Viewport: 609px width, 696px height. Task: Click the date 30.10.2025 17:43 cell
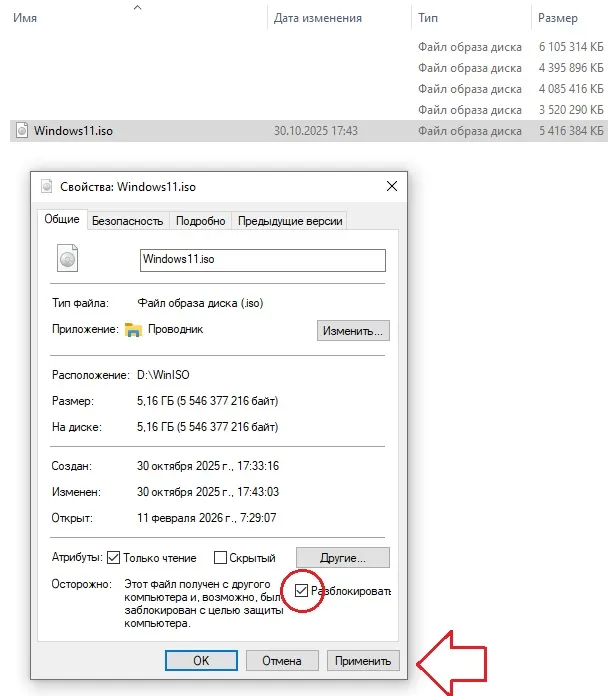(x=316, y=131)
